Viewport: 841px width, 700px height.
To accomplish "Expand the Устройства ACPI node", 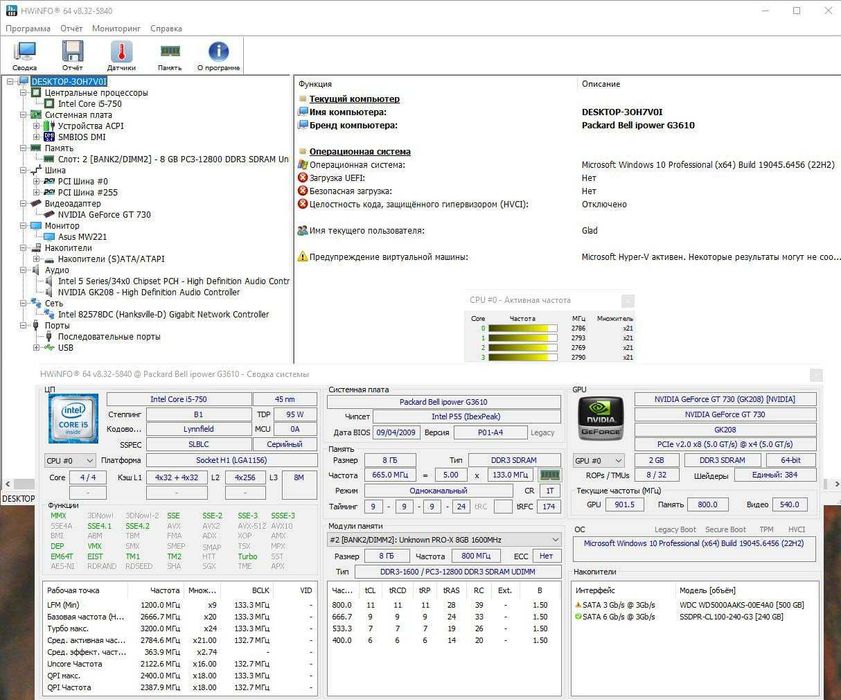I will point(36,126).
